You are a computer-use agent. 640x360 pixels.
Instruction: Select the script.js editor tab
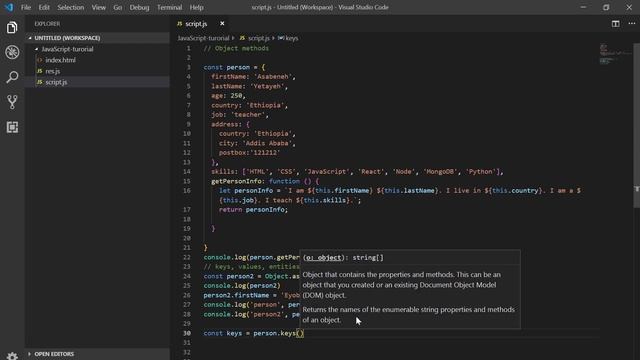201,24
